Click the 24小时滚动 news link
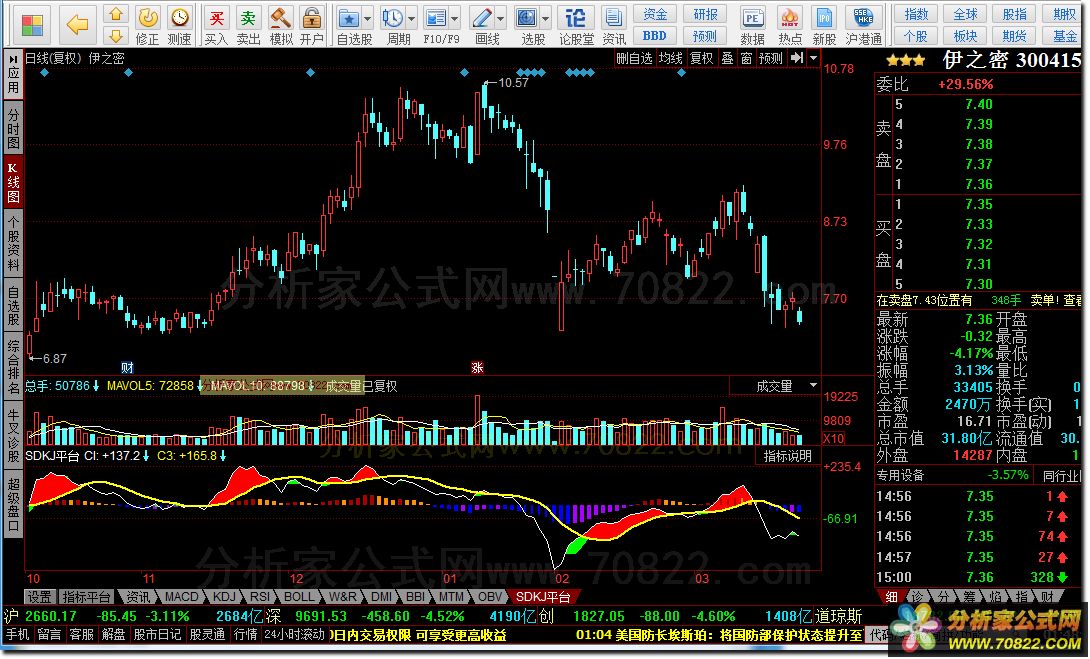1090x659 pixels. [294, 635]
